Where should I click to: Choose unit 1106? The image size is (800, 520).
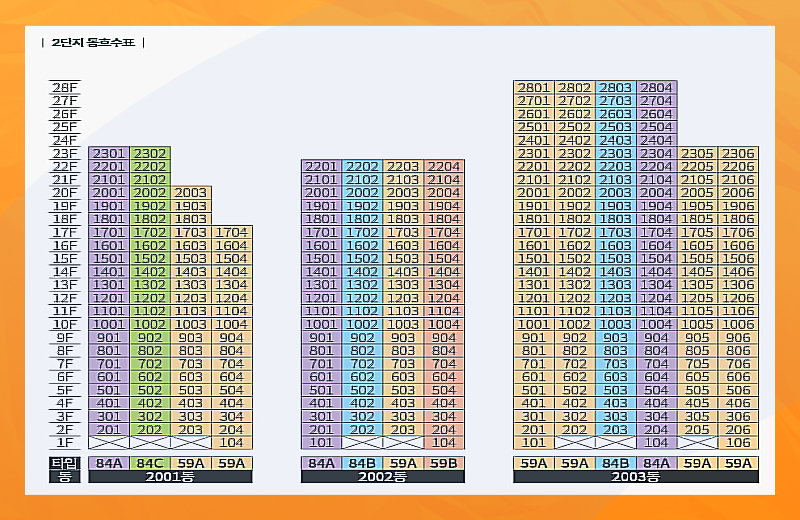click(x=738, y=311)
